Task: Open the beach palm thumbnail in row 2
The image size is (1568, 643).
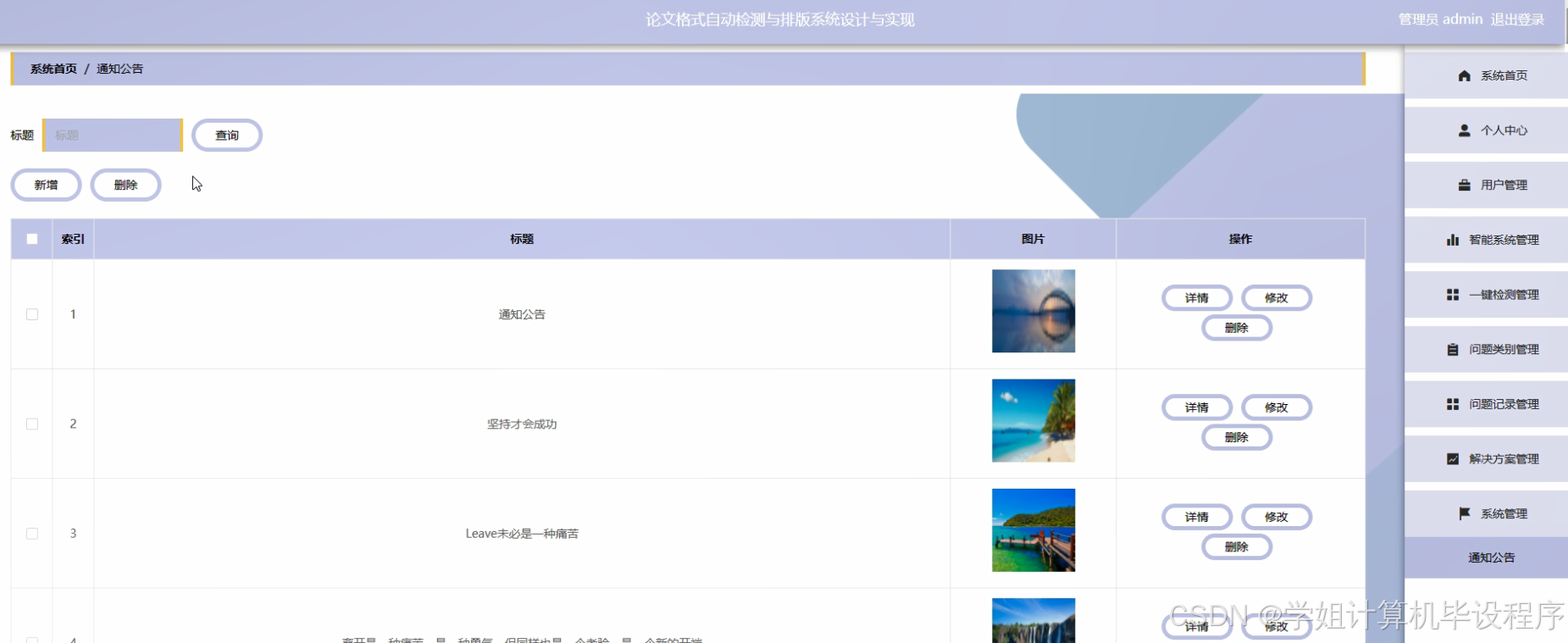Action: pos(1033,420)
